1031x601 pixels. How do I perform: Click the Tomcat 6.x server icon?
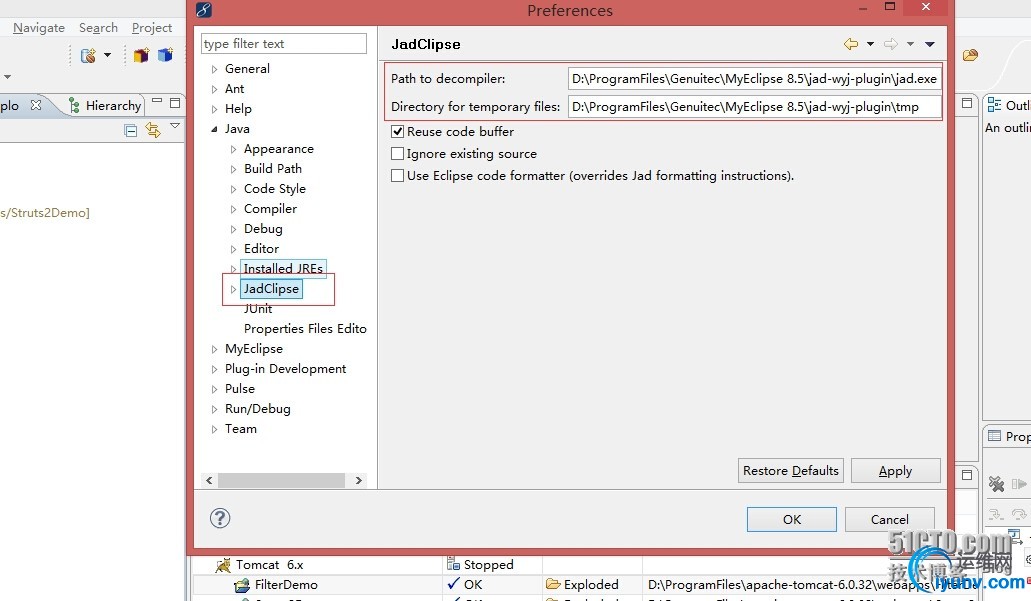point(224,565)
